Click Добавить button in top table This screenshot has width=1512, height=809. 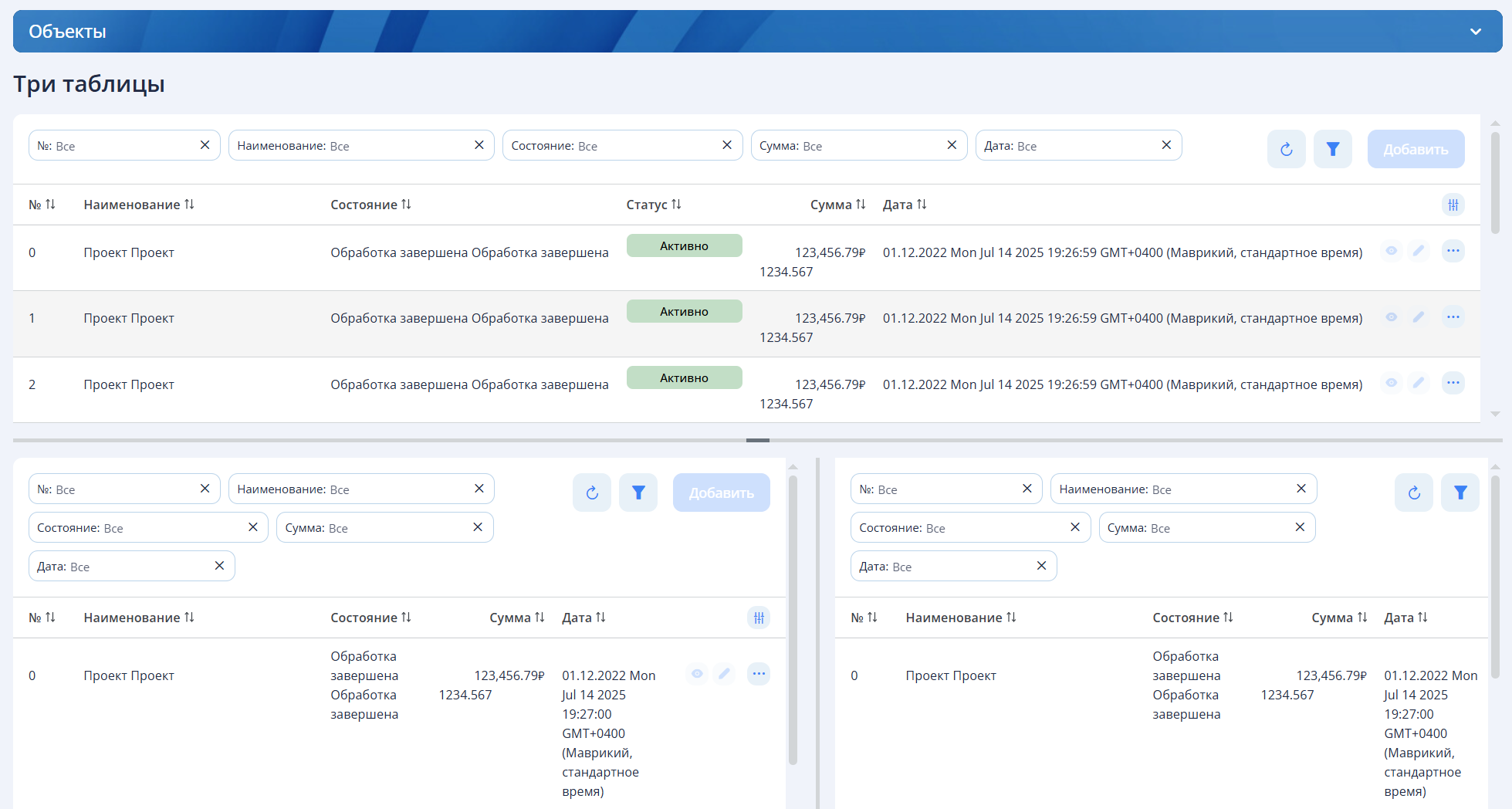pyautogui.click(x=1416, y=149)
